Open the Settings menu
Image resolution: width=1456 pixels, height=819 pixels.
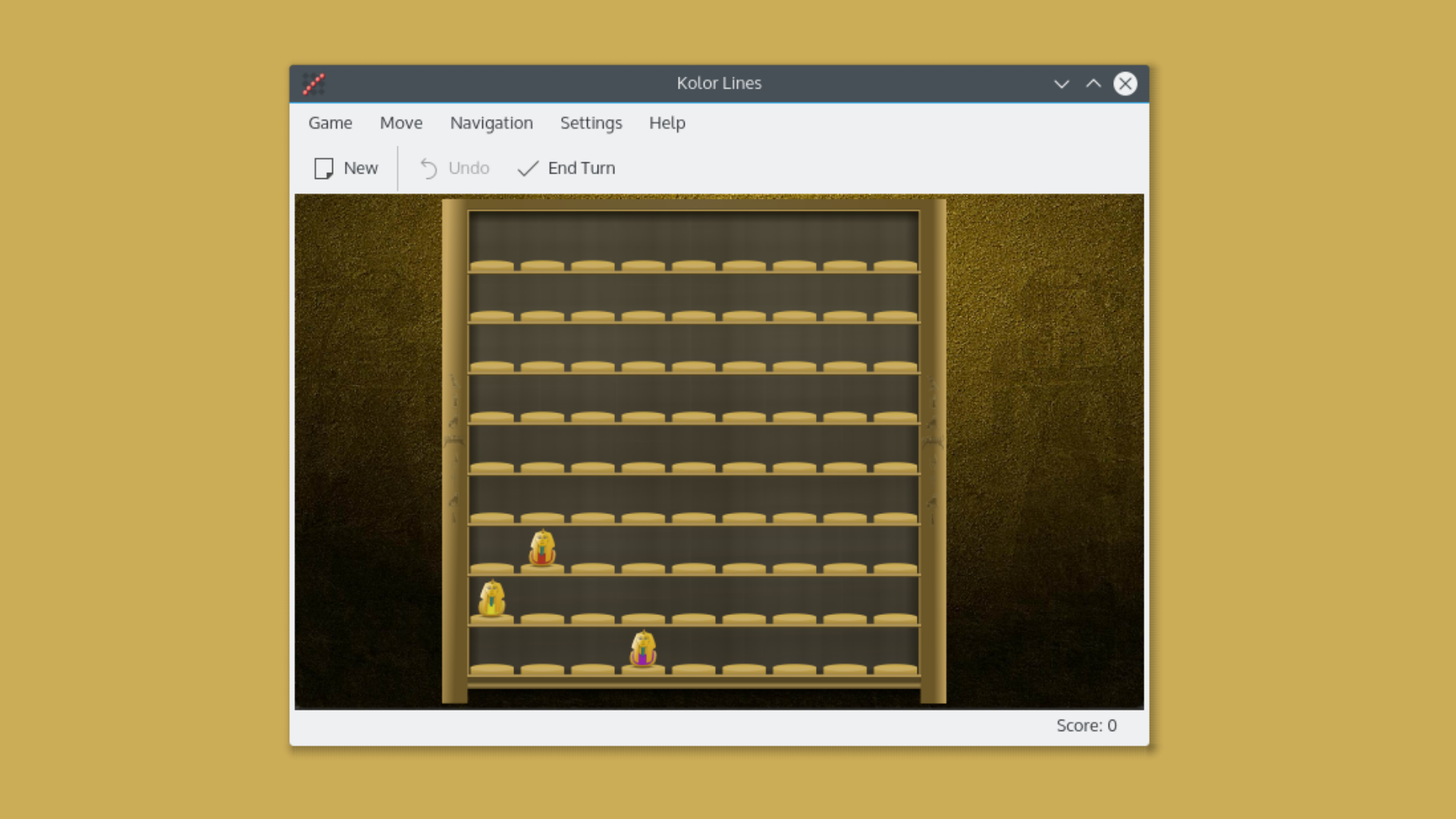point(591,123)
